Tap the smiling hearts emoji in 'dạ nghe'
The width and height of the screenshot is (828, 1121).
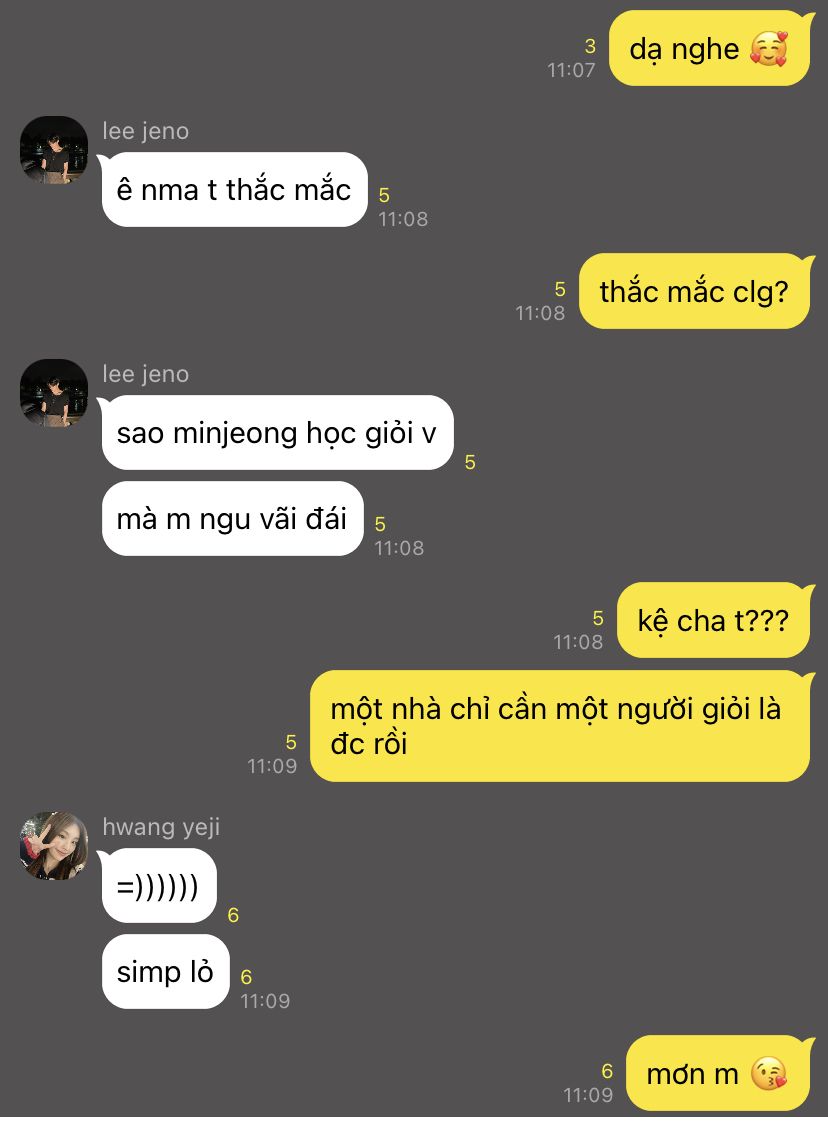769,49
